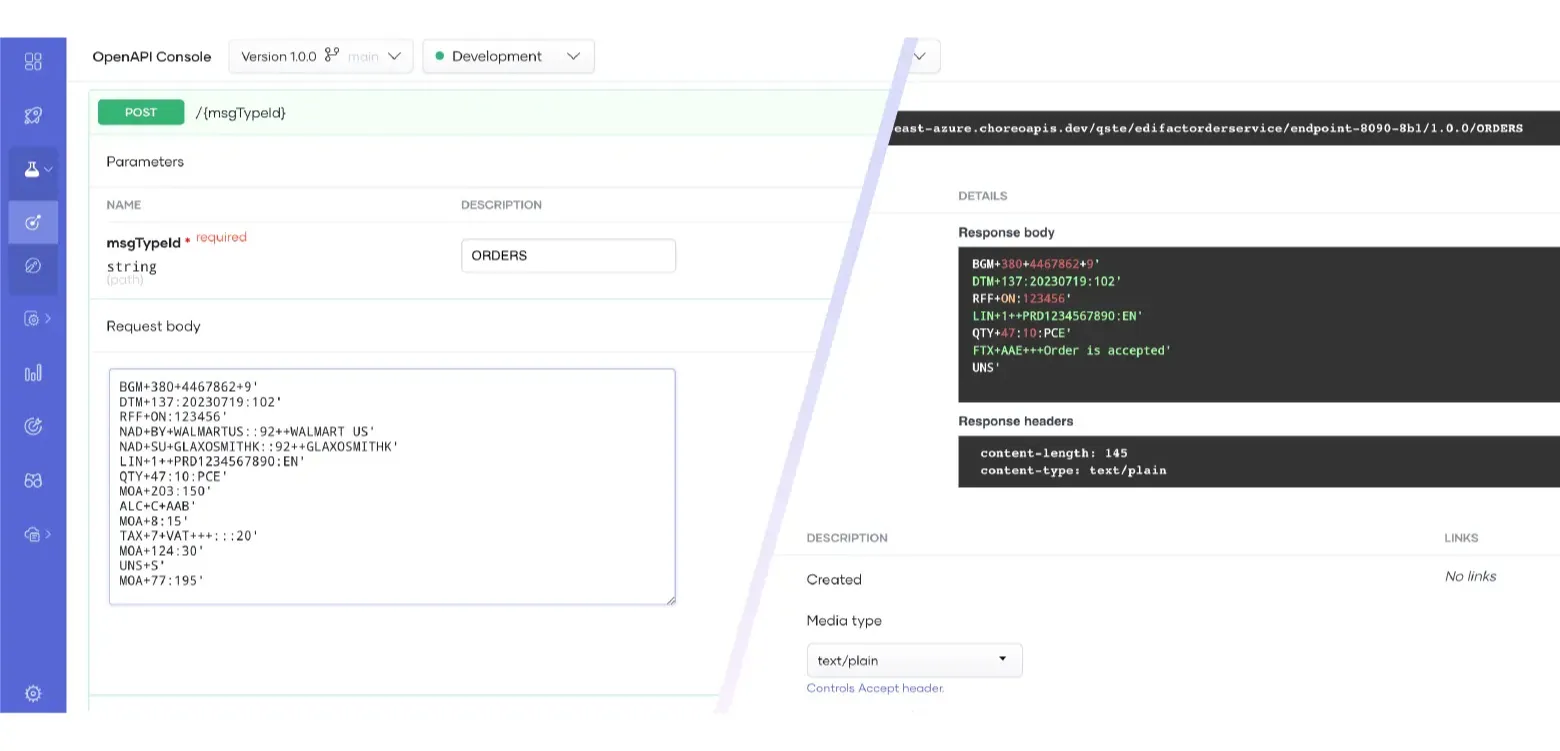Open the overview grid icon in sidebar
Image resolution: width=1560 pixels, height=751 pixels.
[33, 62]
